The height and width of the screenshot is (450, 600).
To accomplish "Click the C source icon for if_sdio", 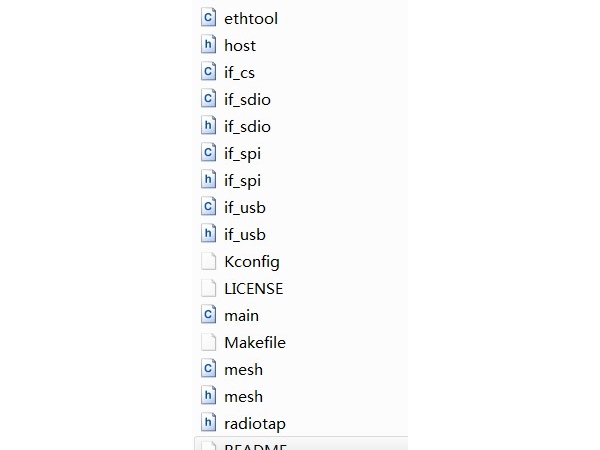I will tap(208, 99).
